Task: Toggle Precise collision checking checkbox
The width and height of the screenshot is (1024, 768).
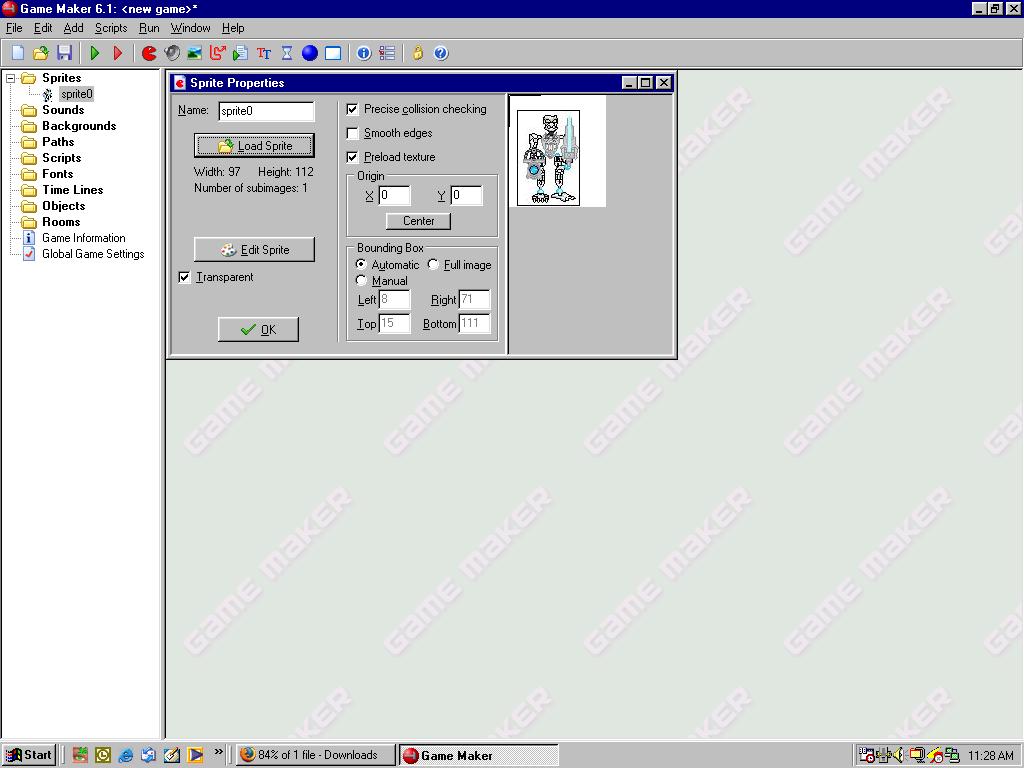Action: click(x=353, y=109)
